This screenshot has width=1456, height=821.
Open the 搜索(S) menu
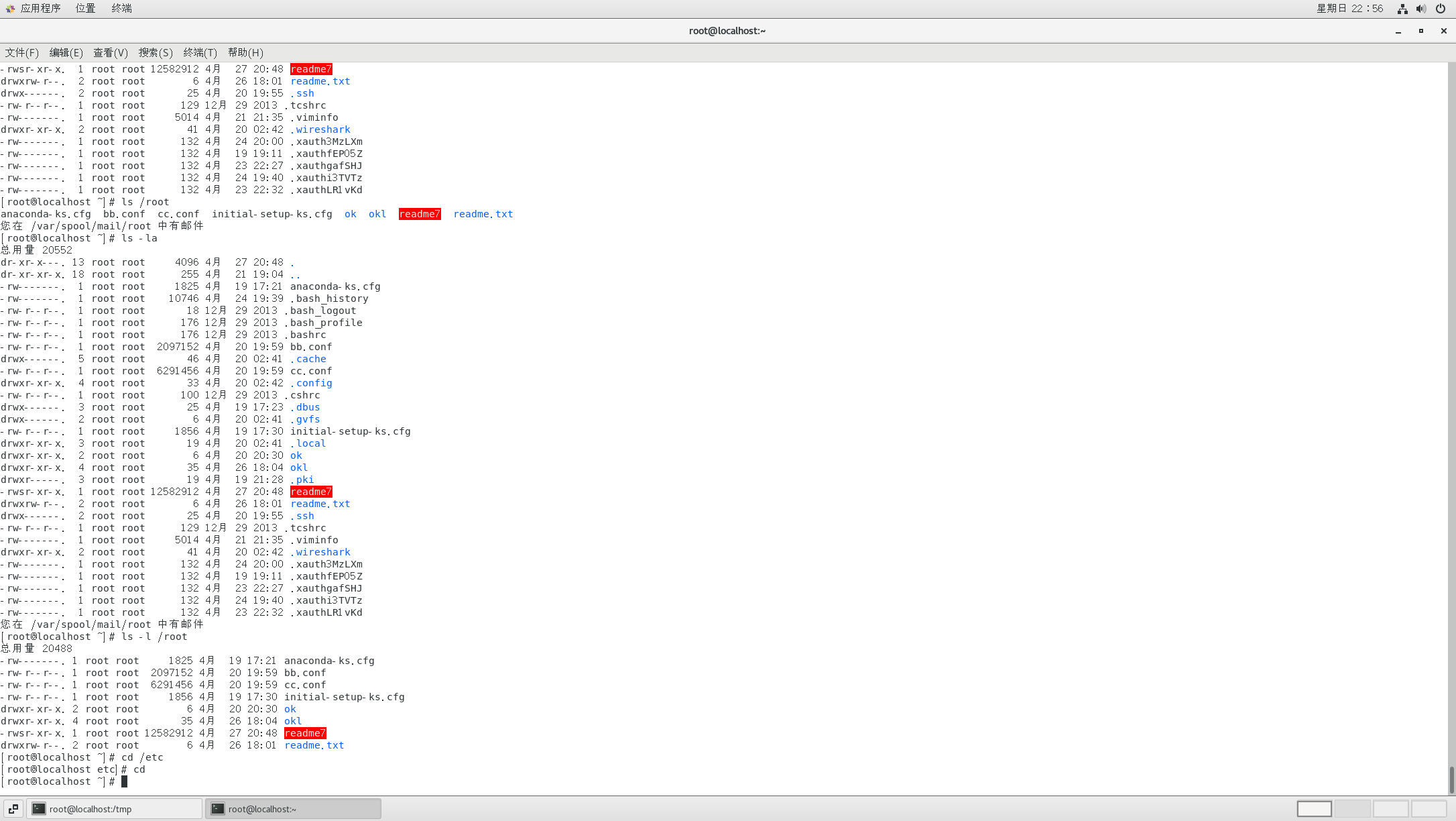click(156, 52)
